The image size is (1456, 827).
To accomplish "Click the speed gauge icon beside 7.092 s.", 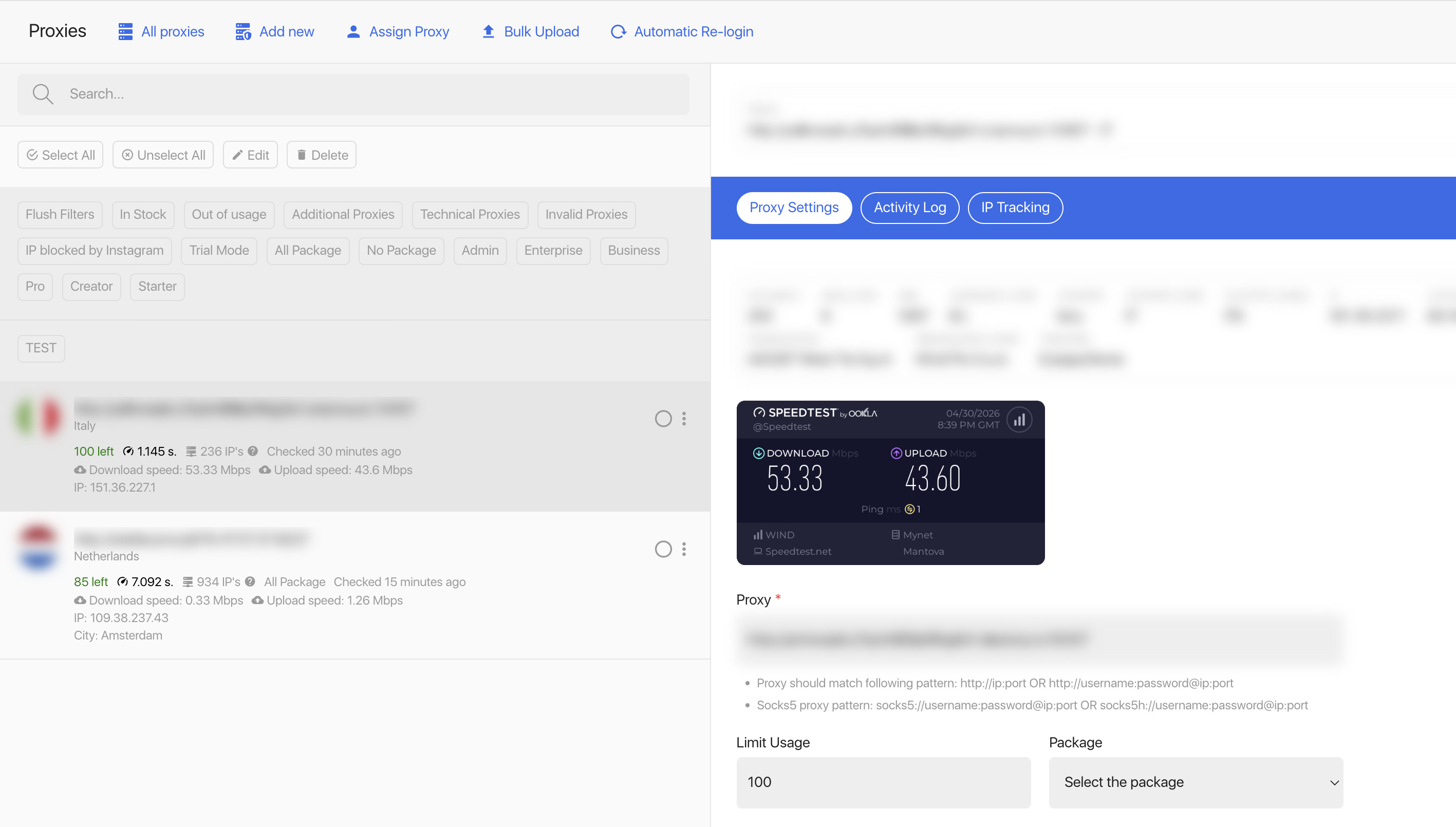I will (x=123, y=581).
